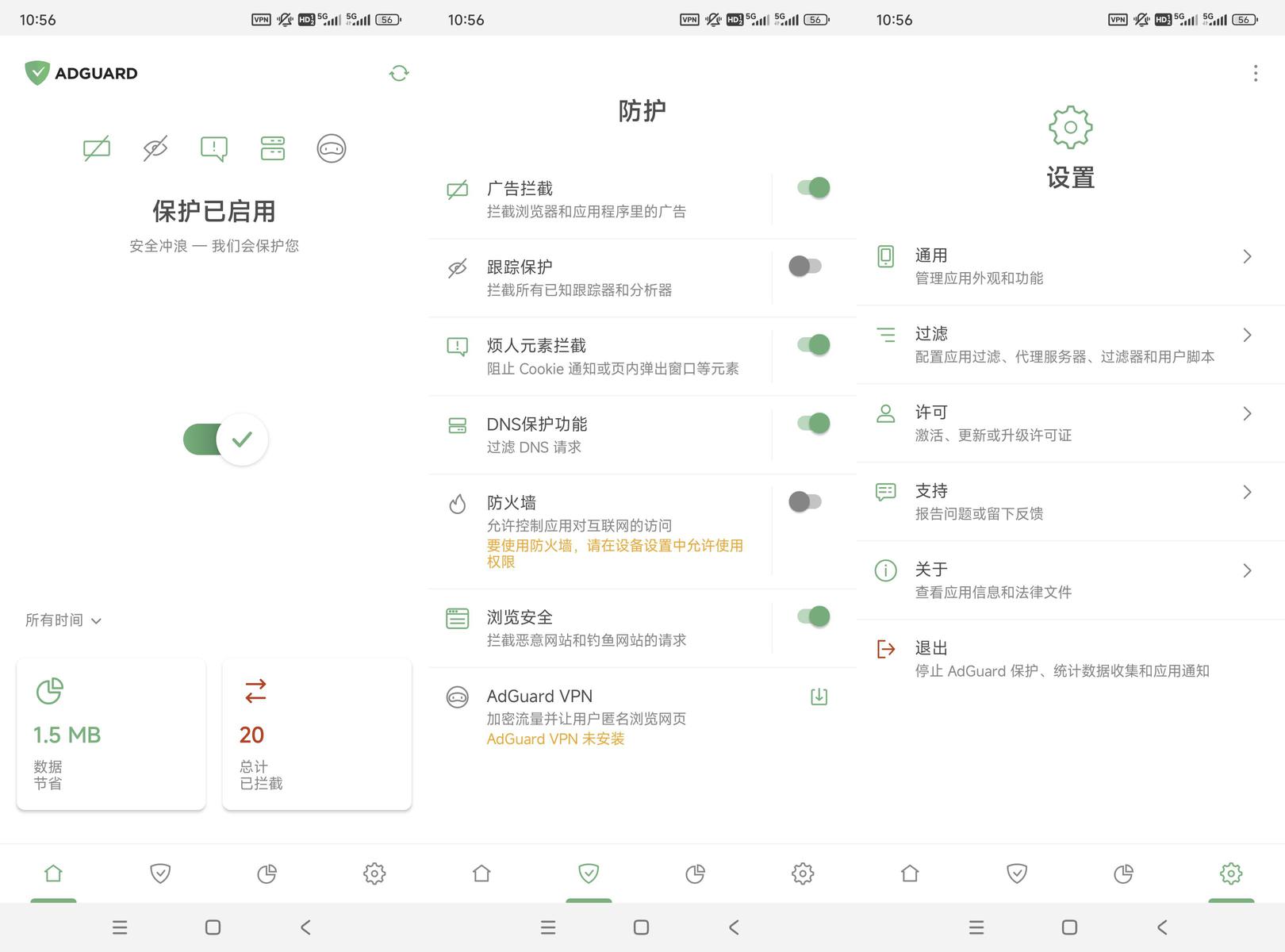Open the 广告拦截 settings label
The width and height of the screenshot is (1285, 952).
click(x=520, y=189)
